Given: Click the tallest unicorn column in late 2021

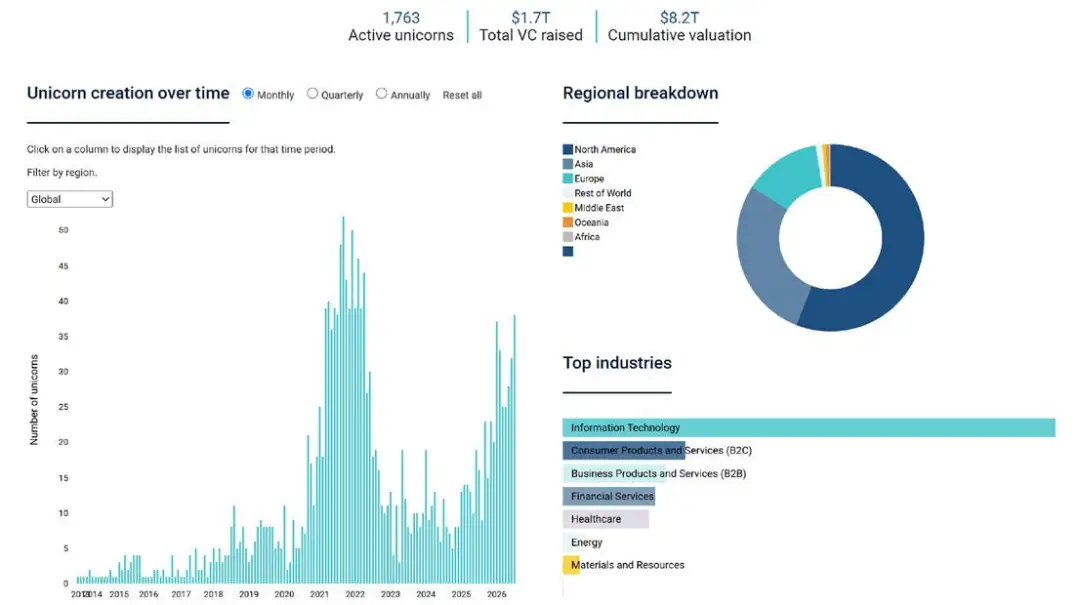Looking at the screenshot, I should coord(343,400).
